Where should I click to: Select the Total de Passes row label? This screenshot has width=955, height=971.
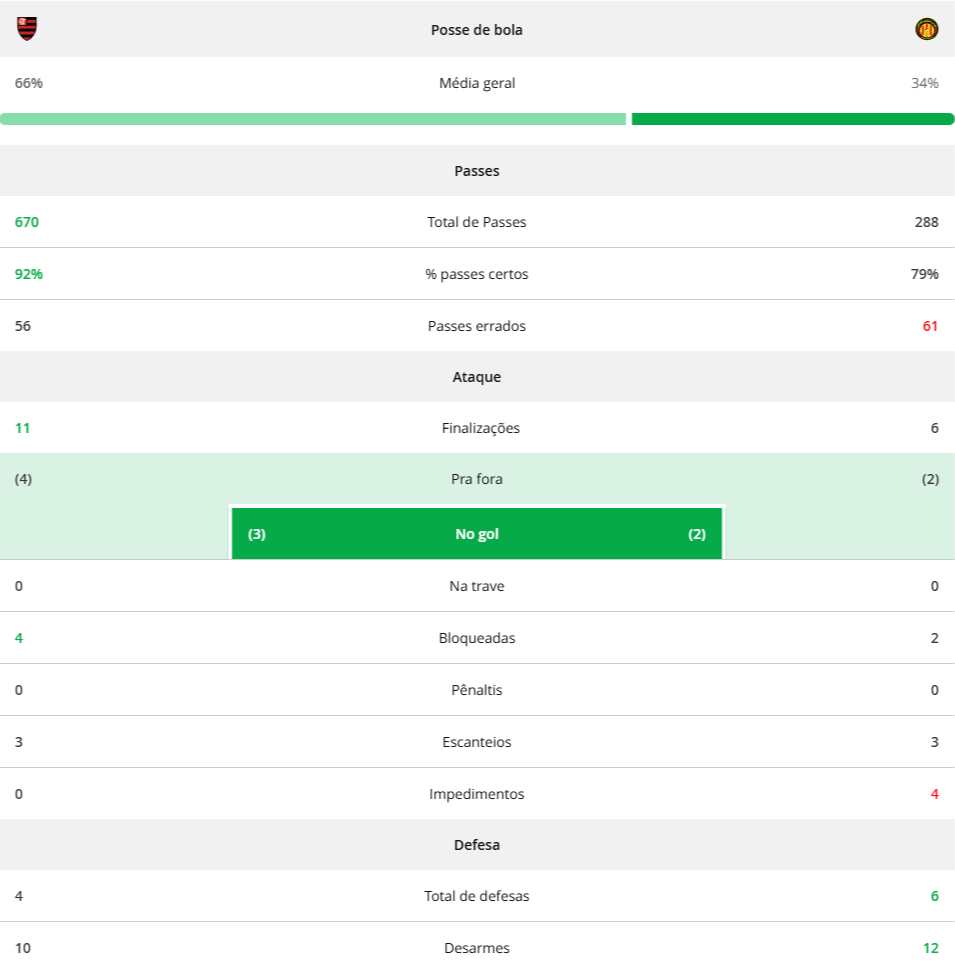click(477, 222)
